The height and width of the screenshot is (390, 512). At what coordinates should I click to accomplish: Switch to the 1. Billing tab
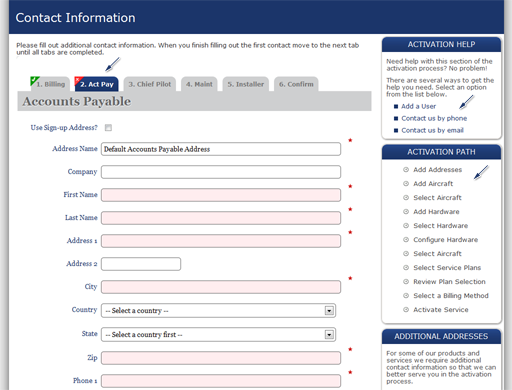[50, 84]
